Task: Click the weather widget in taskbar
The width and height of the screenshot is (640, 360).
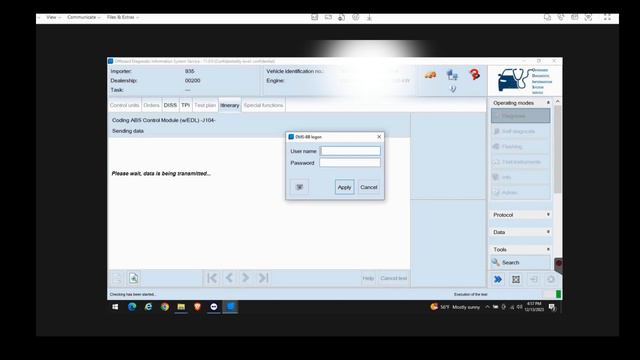Action: (455, 307)
